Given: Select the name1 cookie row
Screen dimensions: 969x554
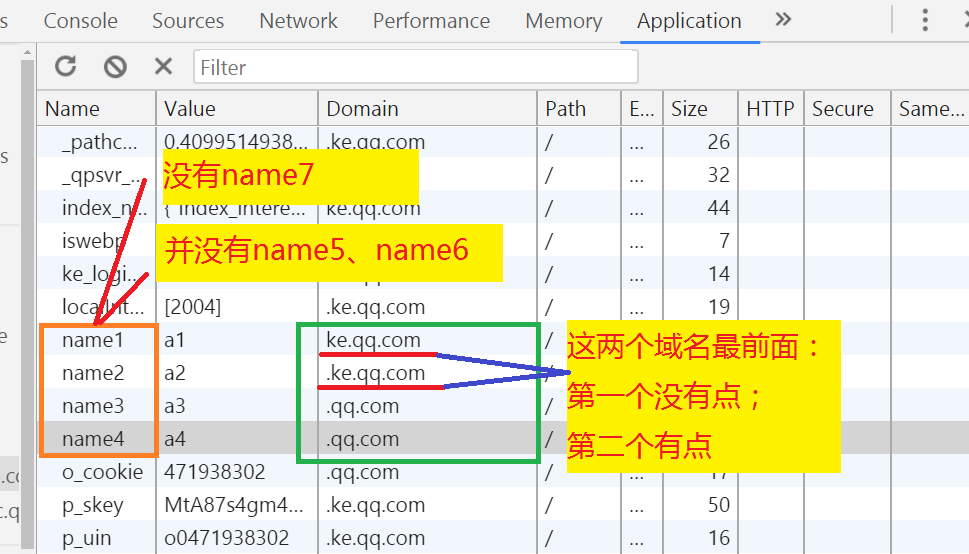Looking at the screenshot, I should 93,340.
